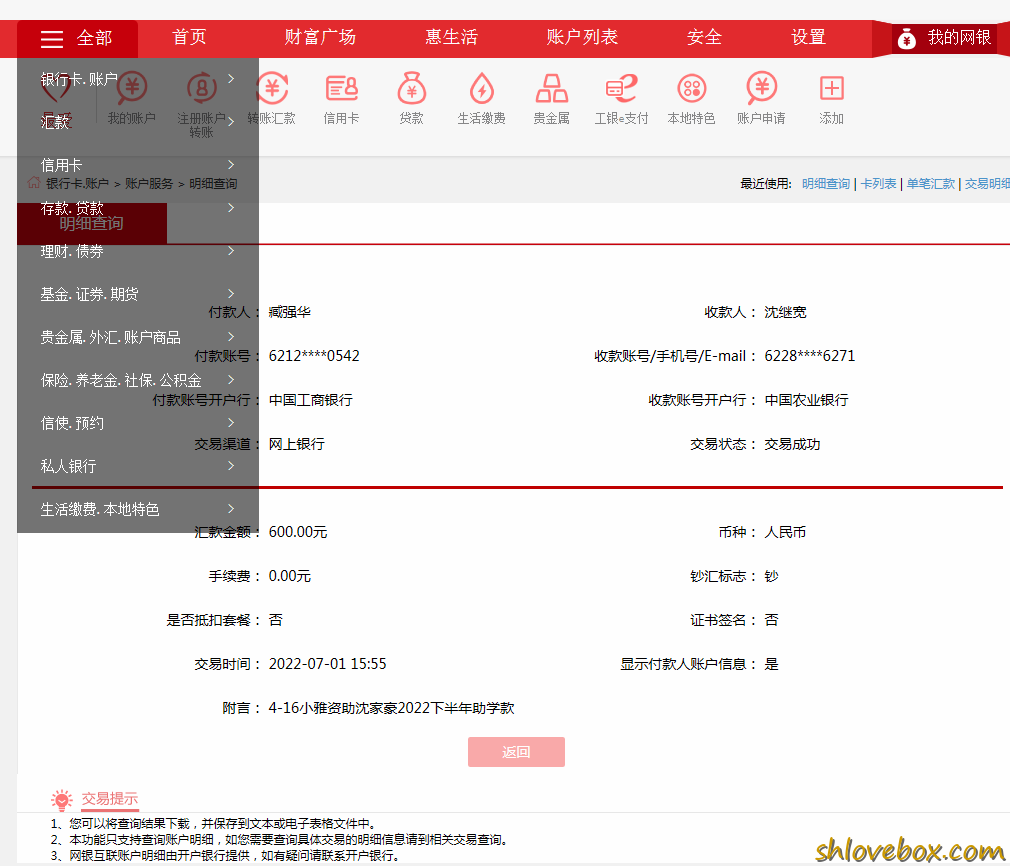Open recent link 单笔汇款
This screenshot has width=1010, height=866.
coord(931,184)
